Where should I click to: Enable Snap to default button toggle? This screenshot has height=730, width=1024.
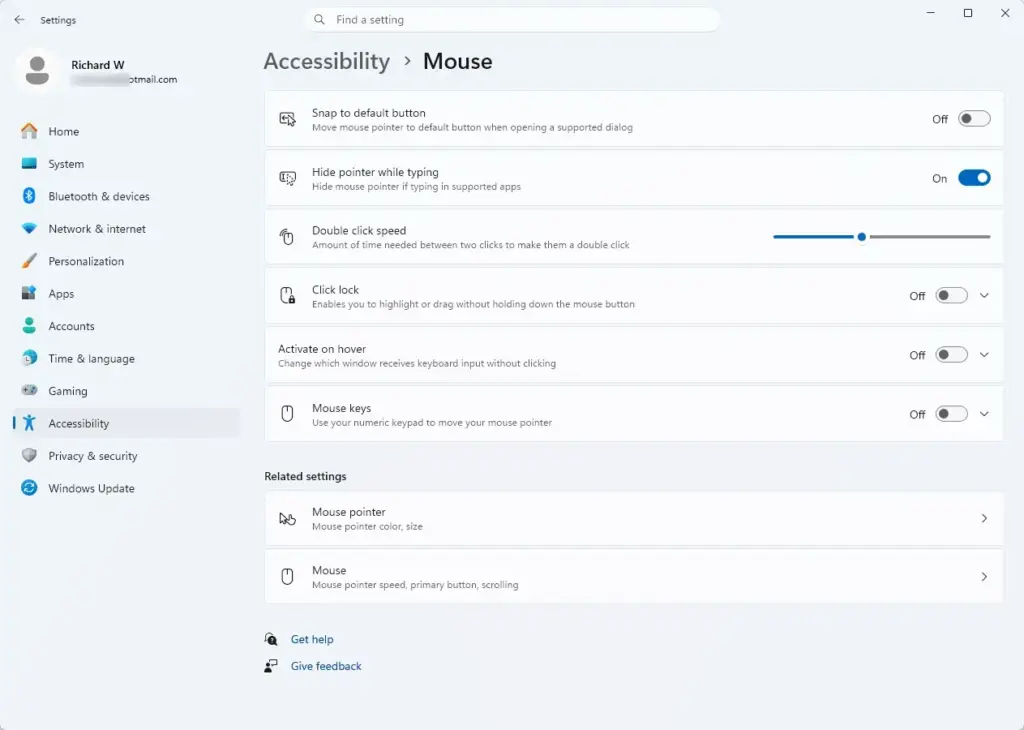pos(974,119)
